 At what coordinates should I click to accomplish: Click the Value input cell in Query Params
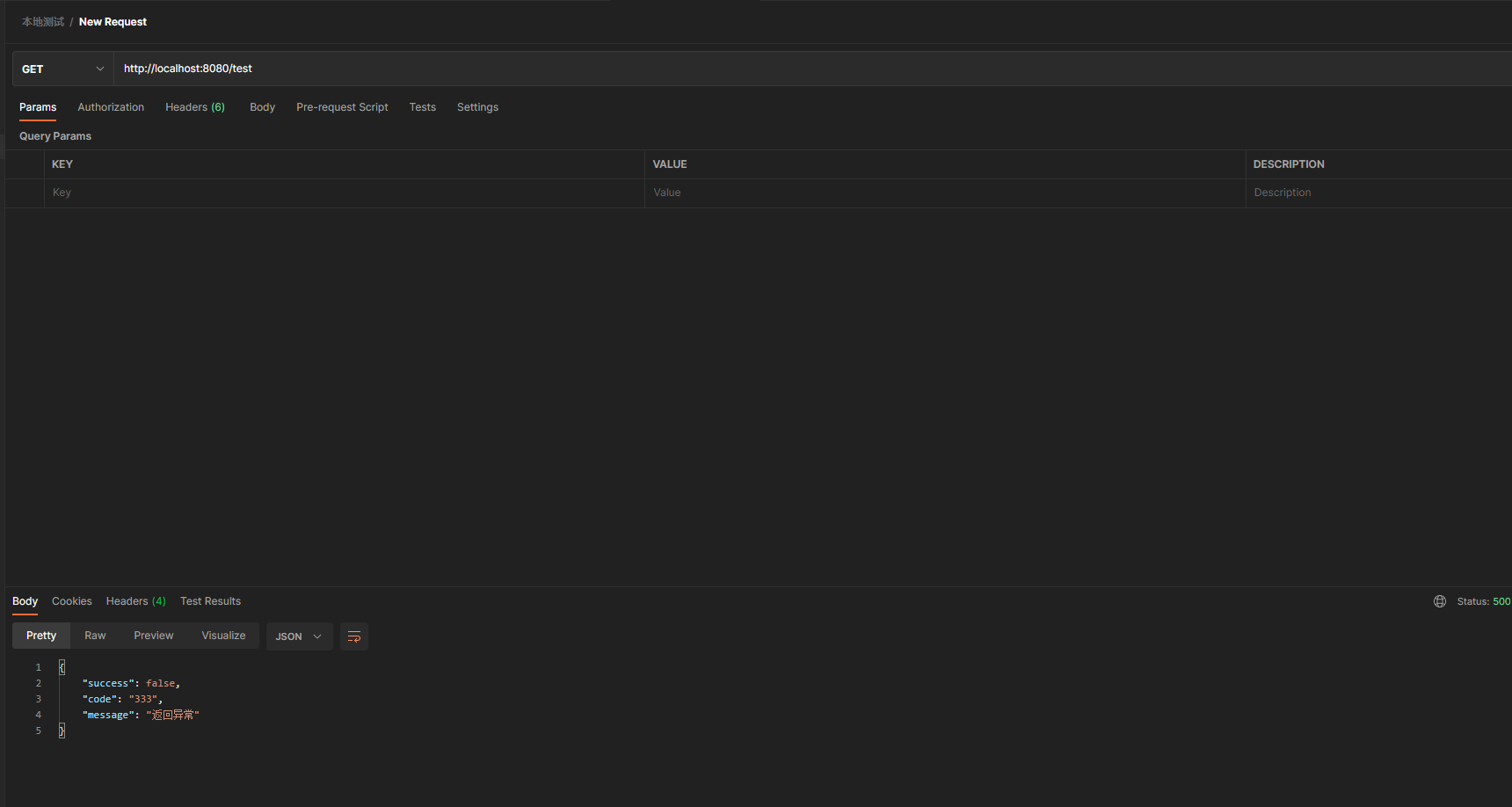tap(945, 193)
